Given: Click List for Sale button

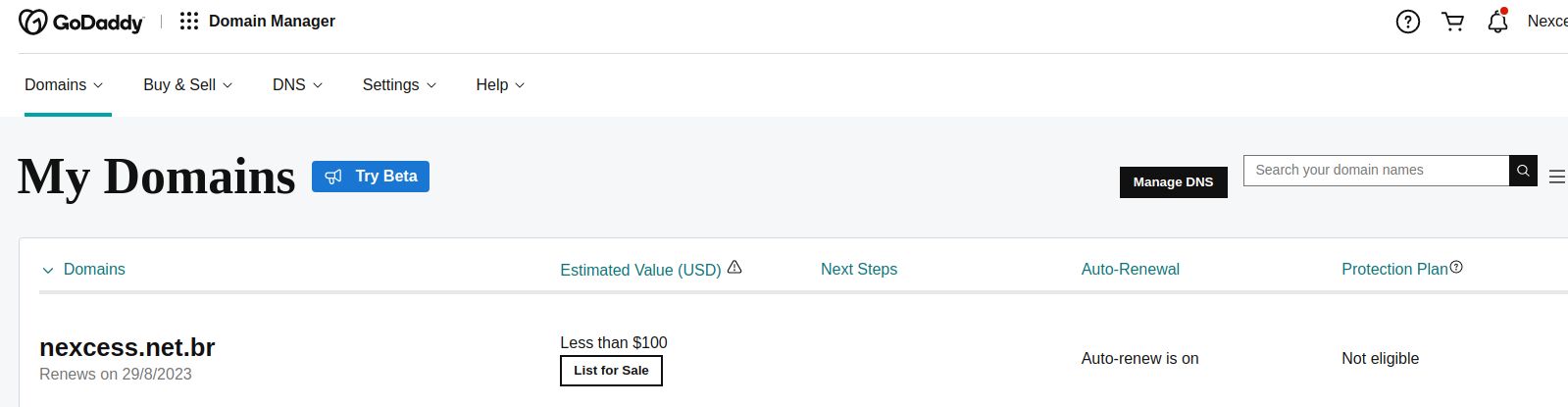Looking at the screenshot, I should (x=611, y=371).
